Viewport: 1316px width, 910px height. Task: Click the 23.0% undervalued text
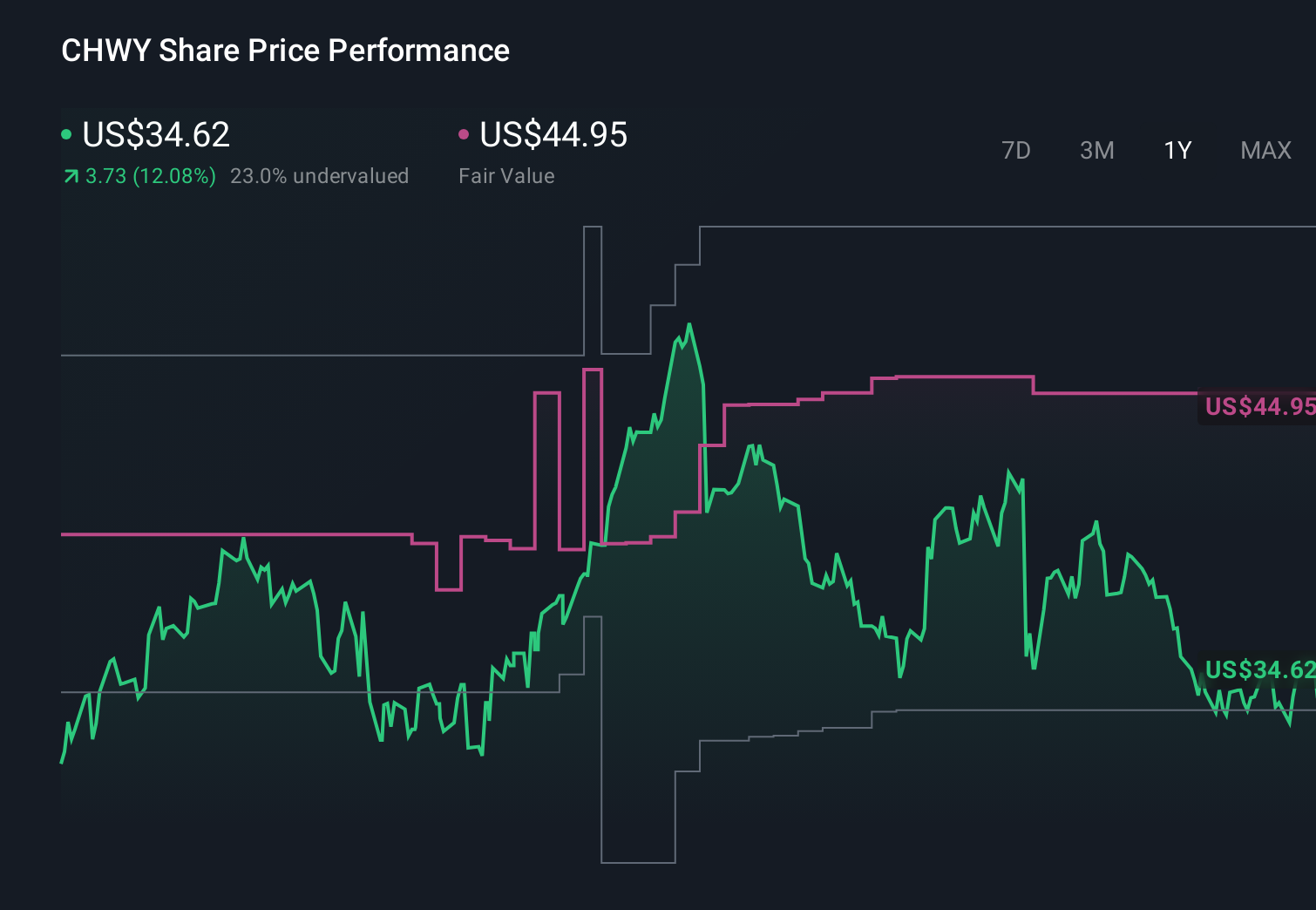[x=319, y=176]
